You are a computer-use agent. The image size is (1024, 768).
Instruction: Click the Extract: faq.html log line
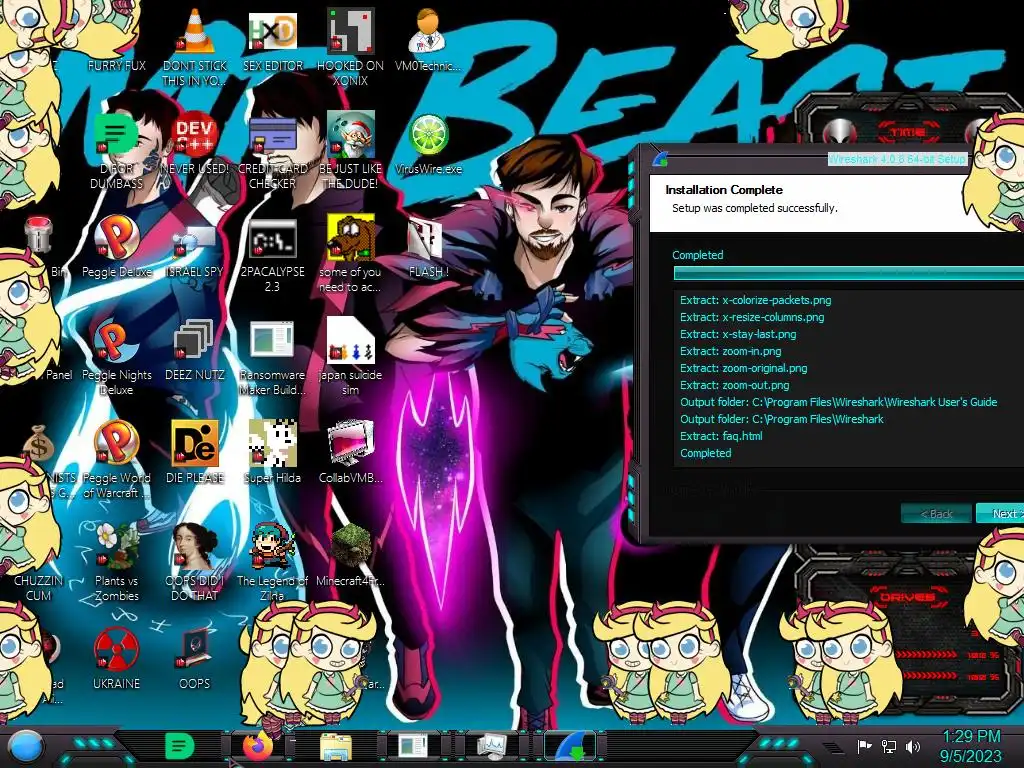(x=721, y=436)
